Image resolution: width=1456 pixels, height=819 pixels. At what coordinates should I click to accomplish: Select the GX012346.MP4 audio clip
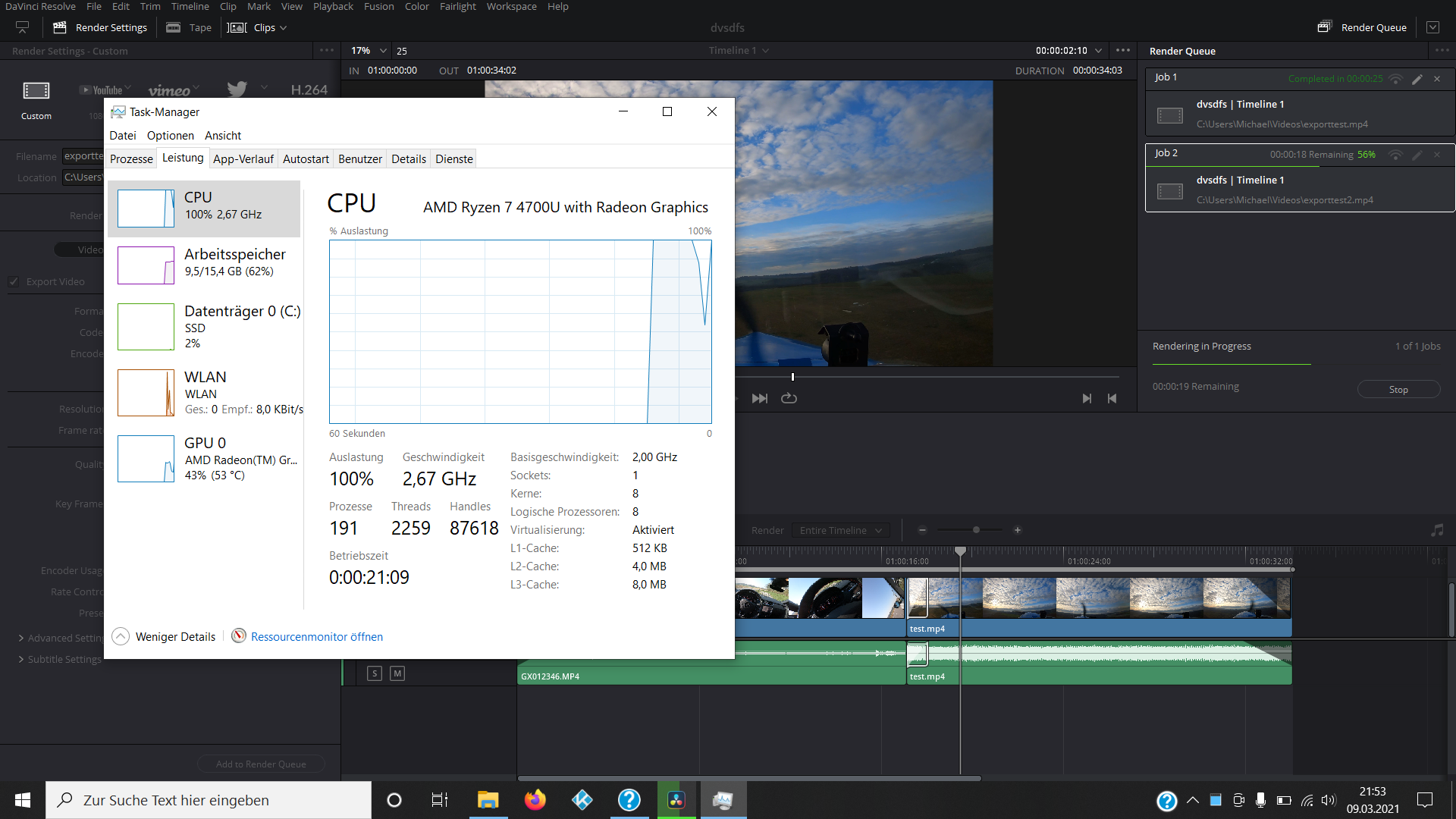711,664
